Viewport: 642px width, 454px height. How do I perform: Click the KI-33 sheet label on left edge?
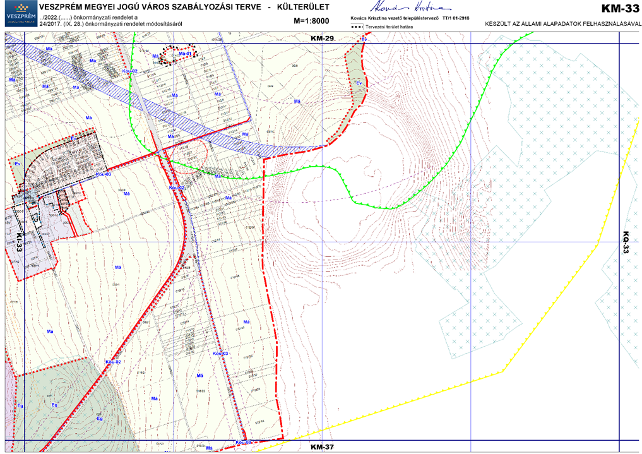pos(18,240)
